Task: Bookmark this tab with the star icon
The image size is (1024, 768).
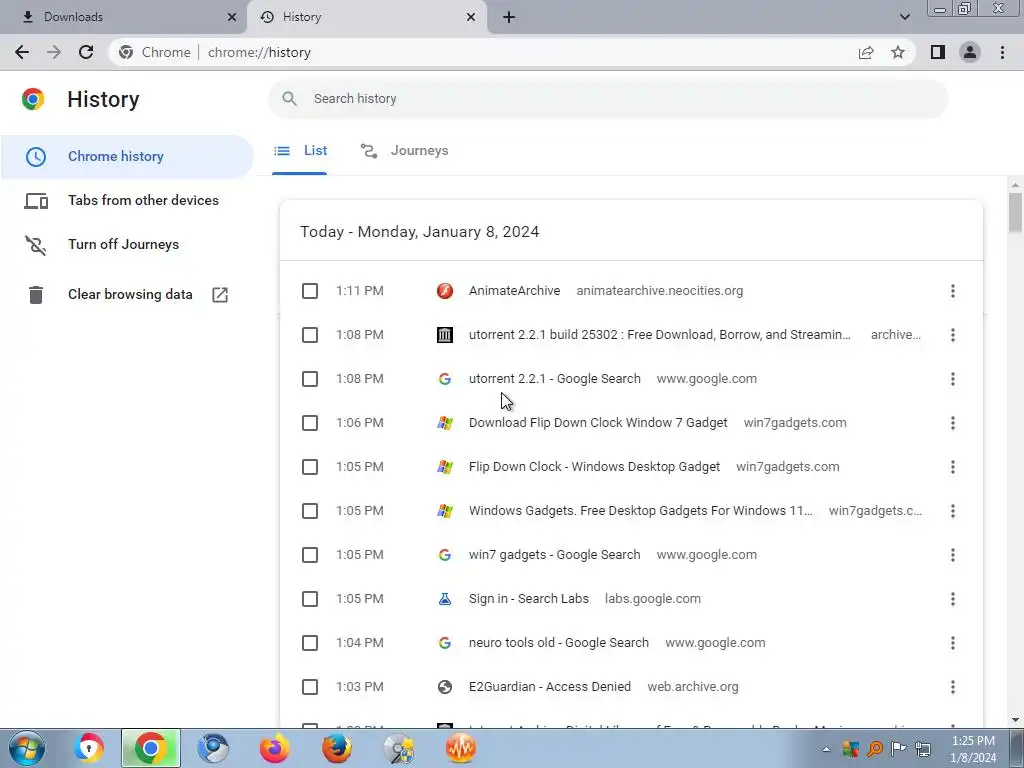Action: pyautogui.click(x=898, y=52)
